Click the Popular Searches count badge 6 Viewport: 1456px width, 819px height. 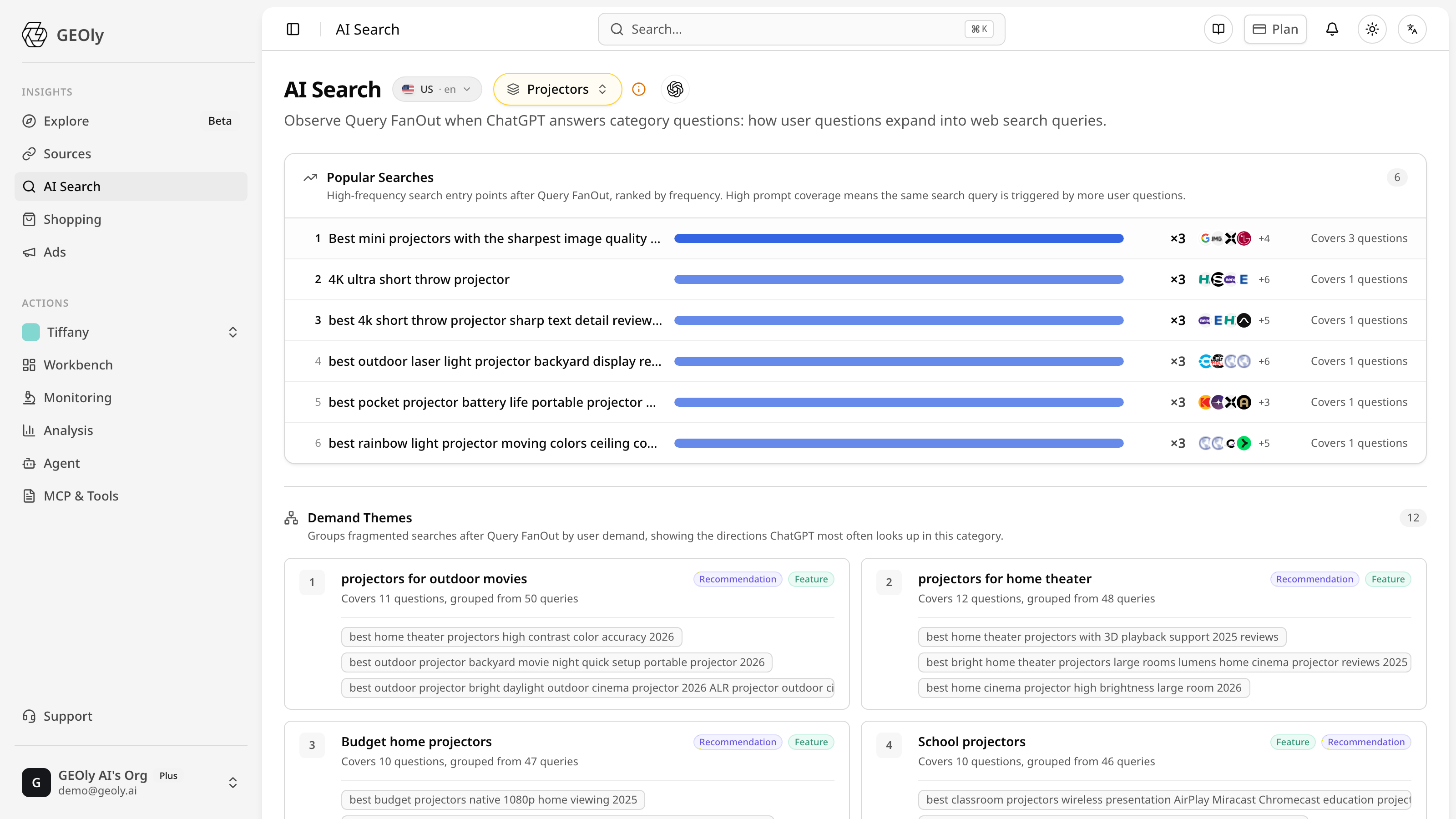click(x=1397, y=177)
